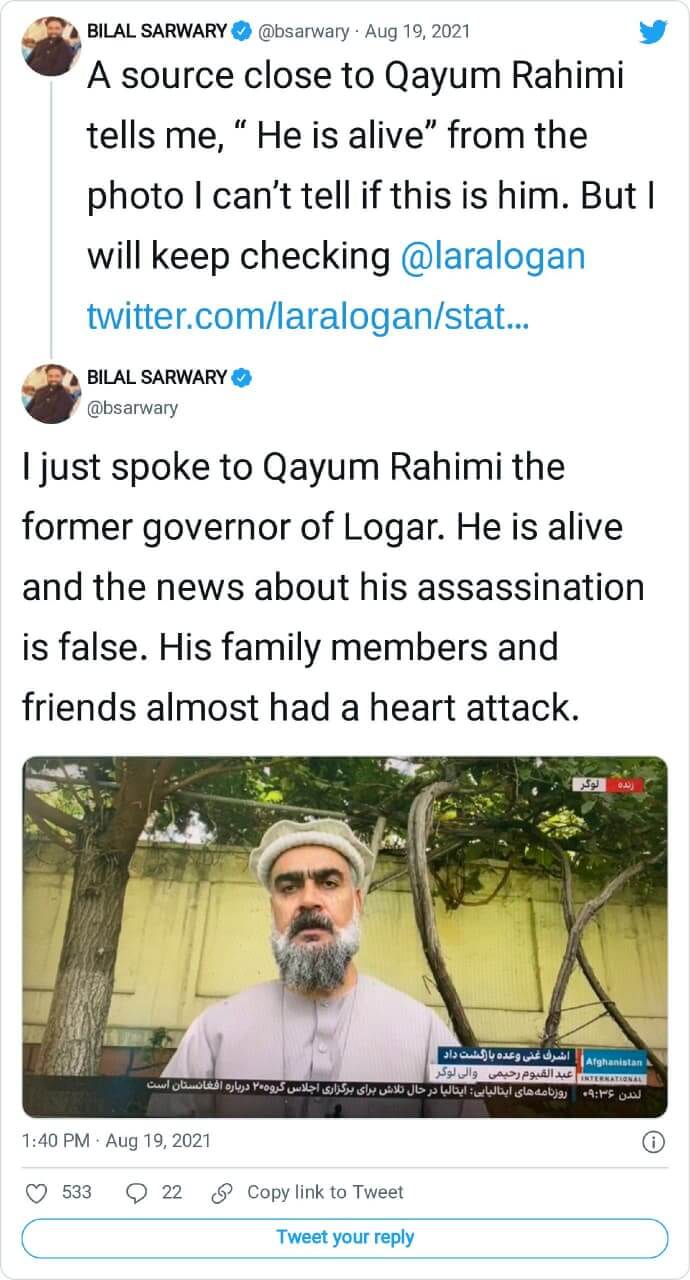Viewport: 690px width, 1280px height.
Task: Click the verified badge in quoted tweet header
Action: click(x=241, y=31)
